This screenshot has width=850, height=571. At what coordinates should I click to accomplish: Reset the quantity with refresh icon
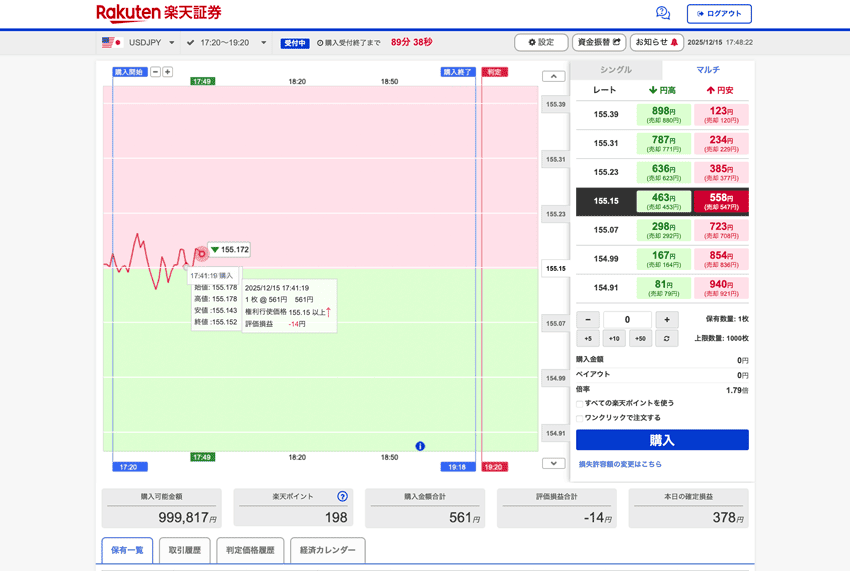click(x=667, y=338)
